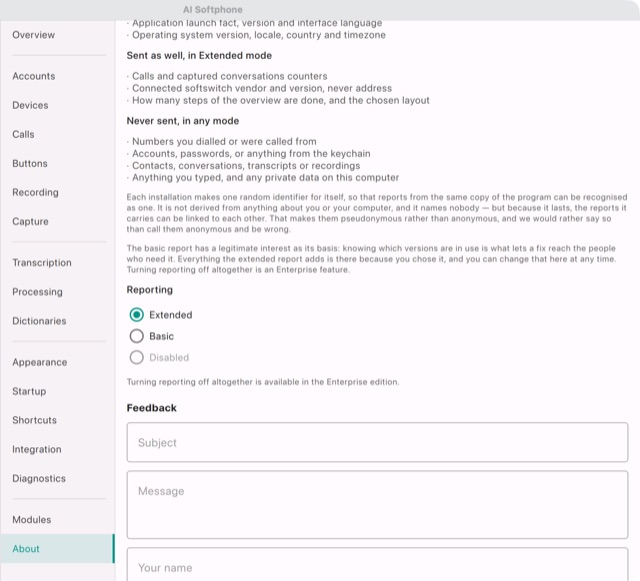Open Buttons settings
Image resolution: width=640 pixels, height=581 pixels.
click(30, 163)
